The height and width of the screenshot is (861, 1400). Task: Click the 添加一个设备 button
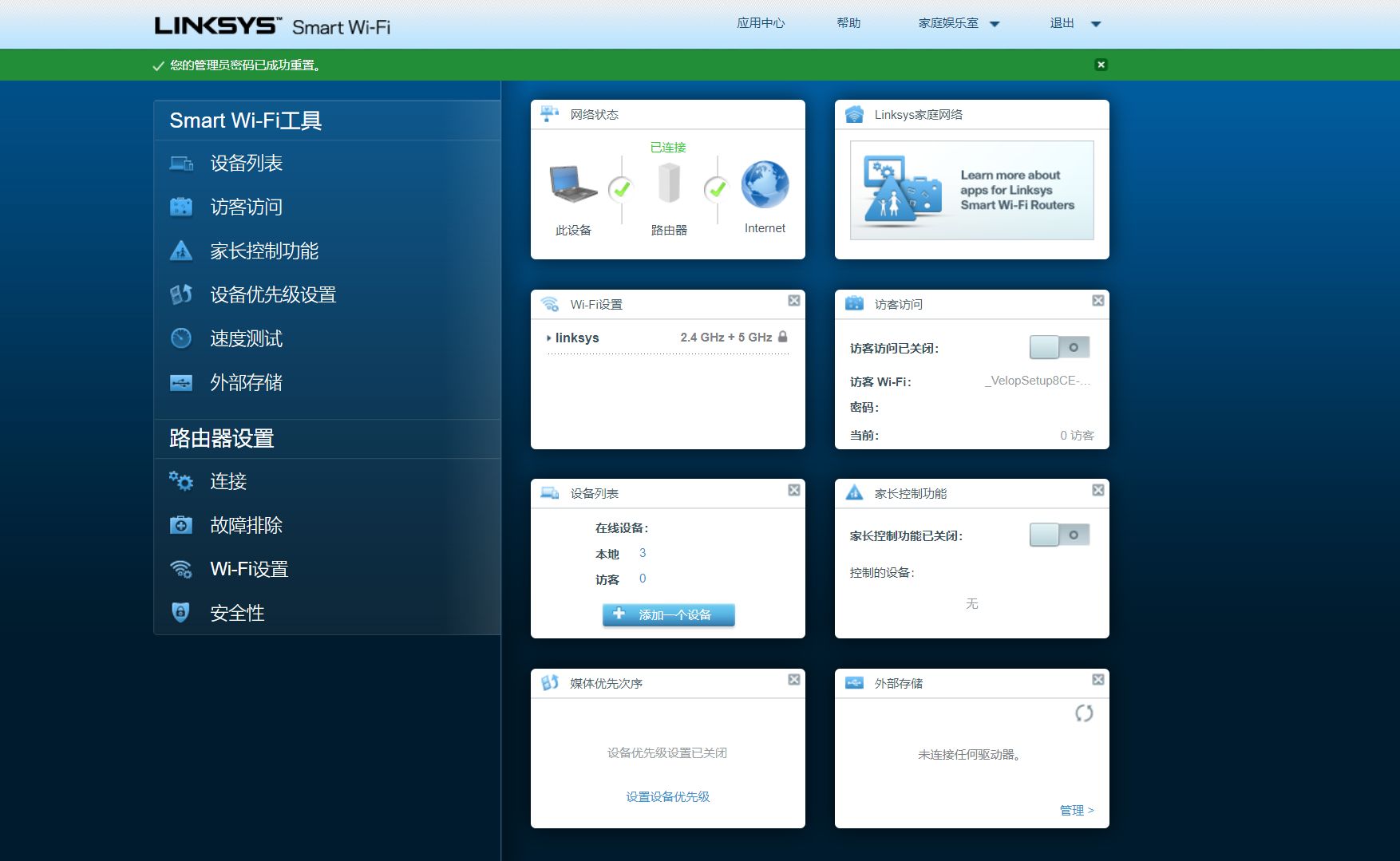click(668, 614)
